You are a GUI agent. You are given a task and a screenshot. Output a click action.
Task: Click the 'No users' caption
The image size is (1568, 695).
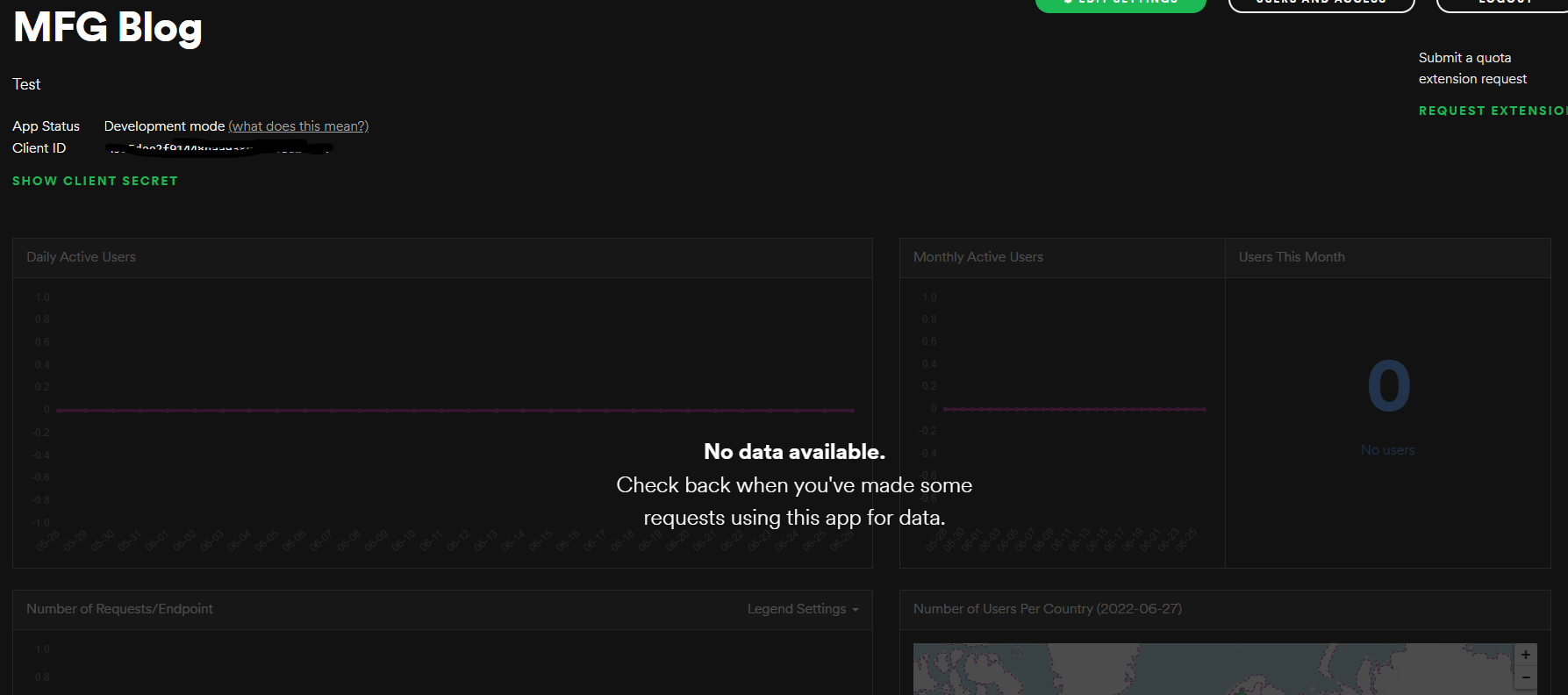[1387, 450]
